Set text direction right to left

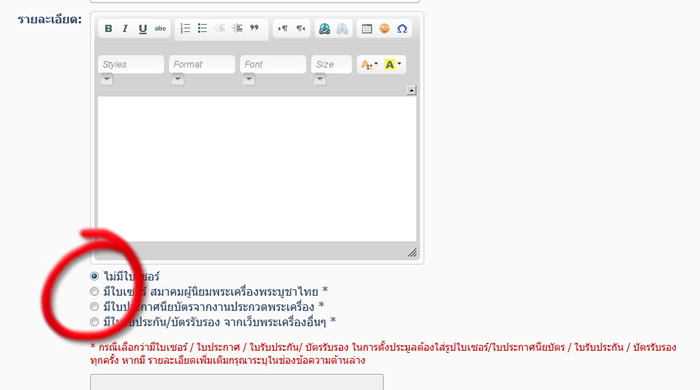click(300, 29)
